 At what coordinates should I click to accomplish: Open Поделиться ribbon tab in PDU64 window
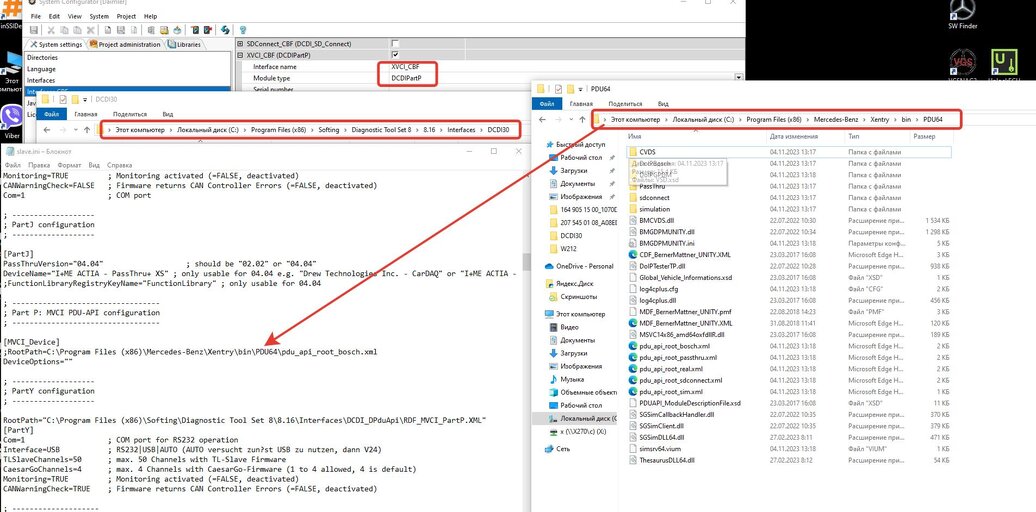[625, 104]
